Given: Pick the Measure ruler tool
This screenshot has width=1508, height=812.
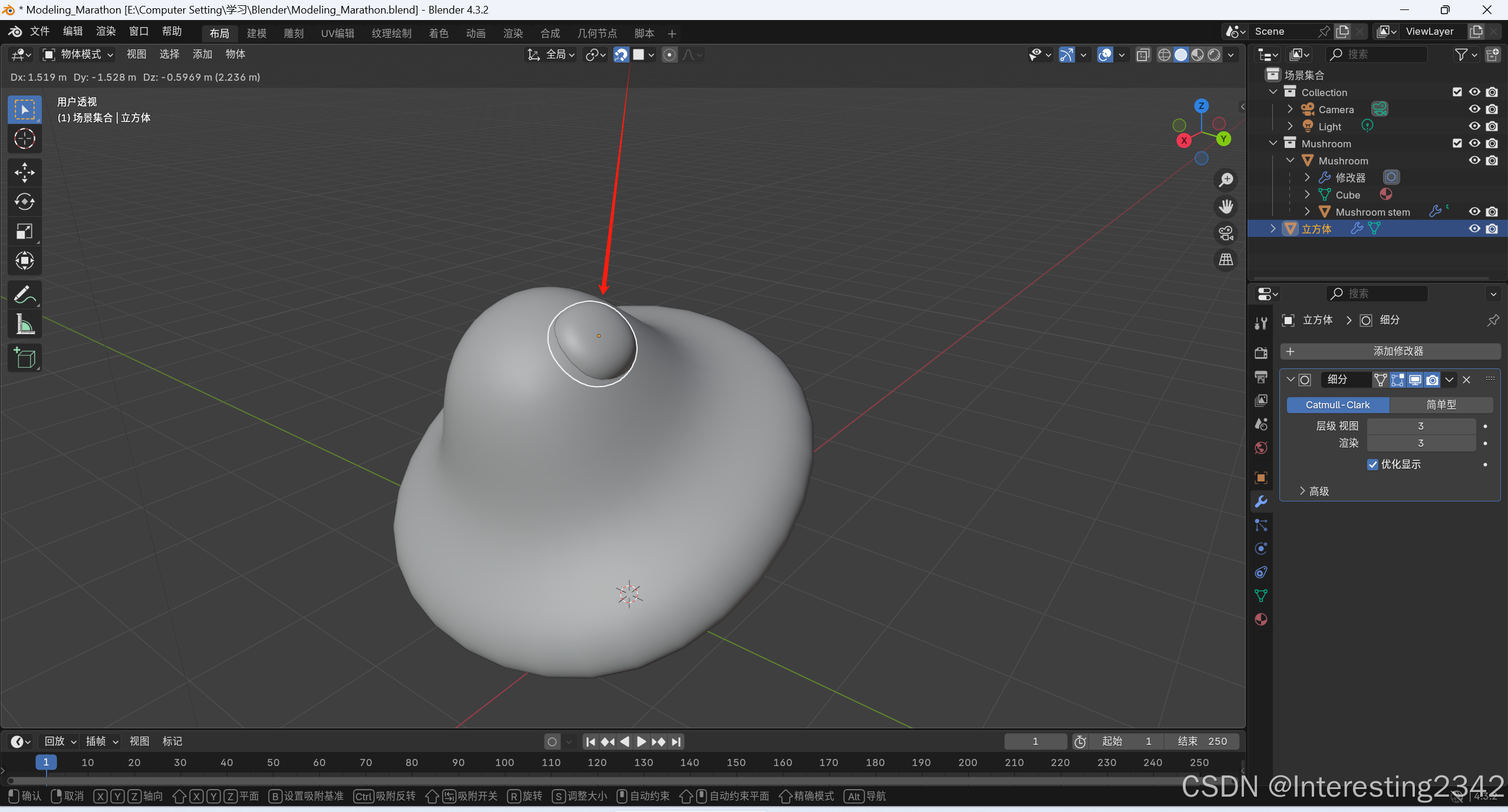Looking at the screenshot, I should (24, 324).
